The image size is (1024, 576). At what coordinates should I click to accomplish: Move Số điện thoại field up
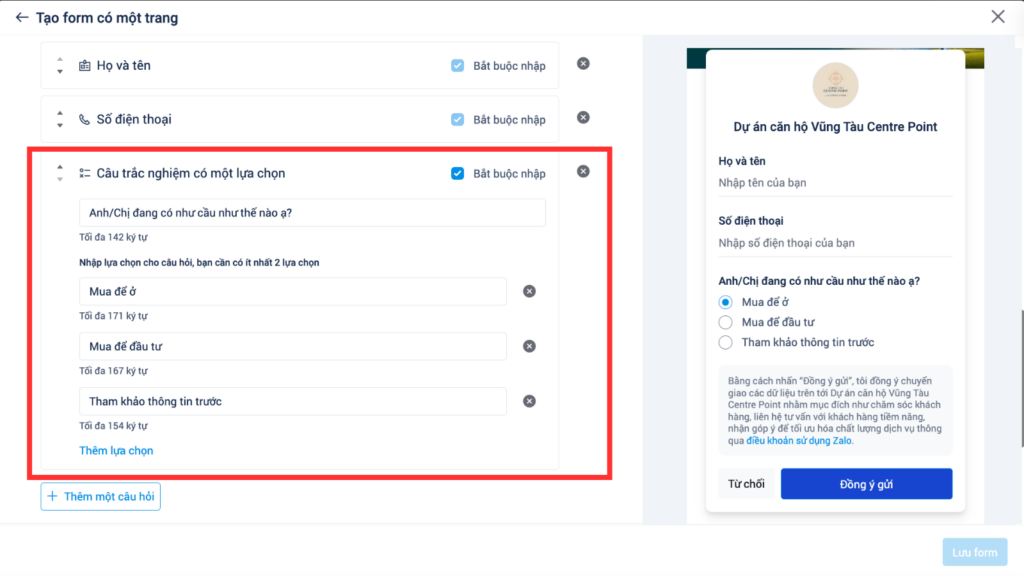[60, 114]
